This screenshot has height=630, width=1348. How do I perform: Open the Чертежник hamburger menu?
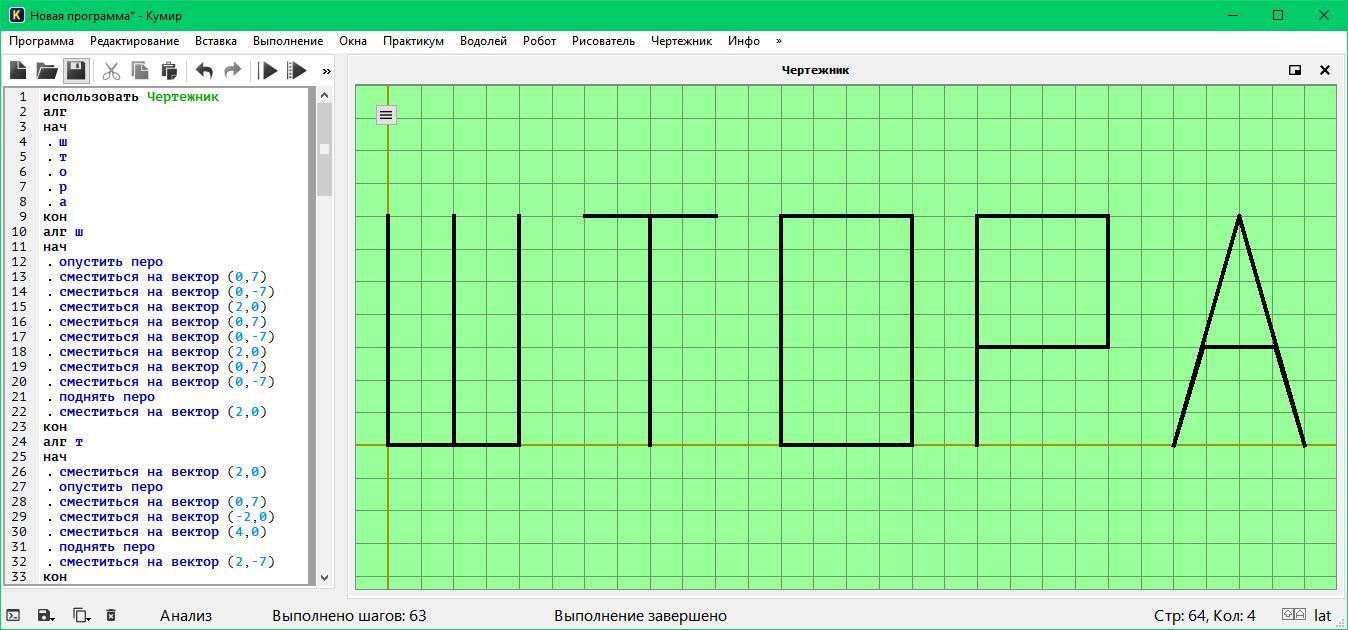click(386, 115)
